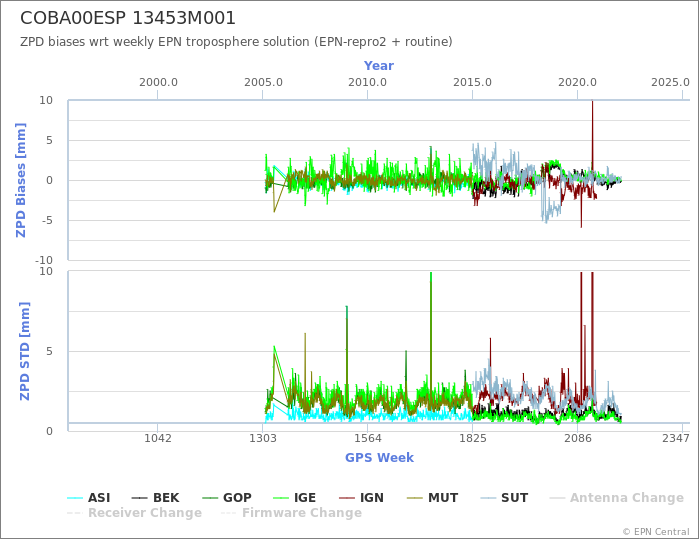The width and height of the screenshot is (700, 540).
Task: Enable the Receiver Change legend item
Action: click(134, 513)
